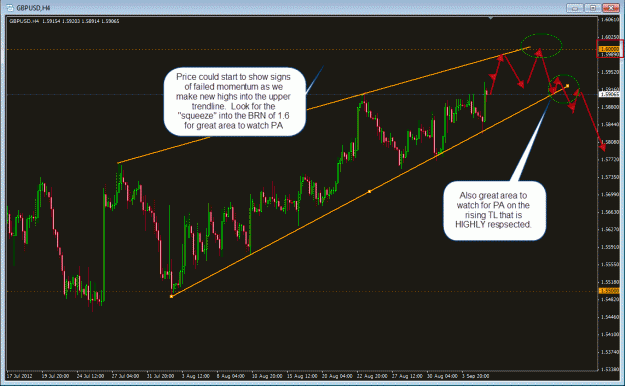Click the middle anchor point on the rising trendline
Screen dimensions: 625x386
(369, 192)
